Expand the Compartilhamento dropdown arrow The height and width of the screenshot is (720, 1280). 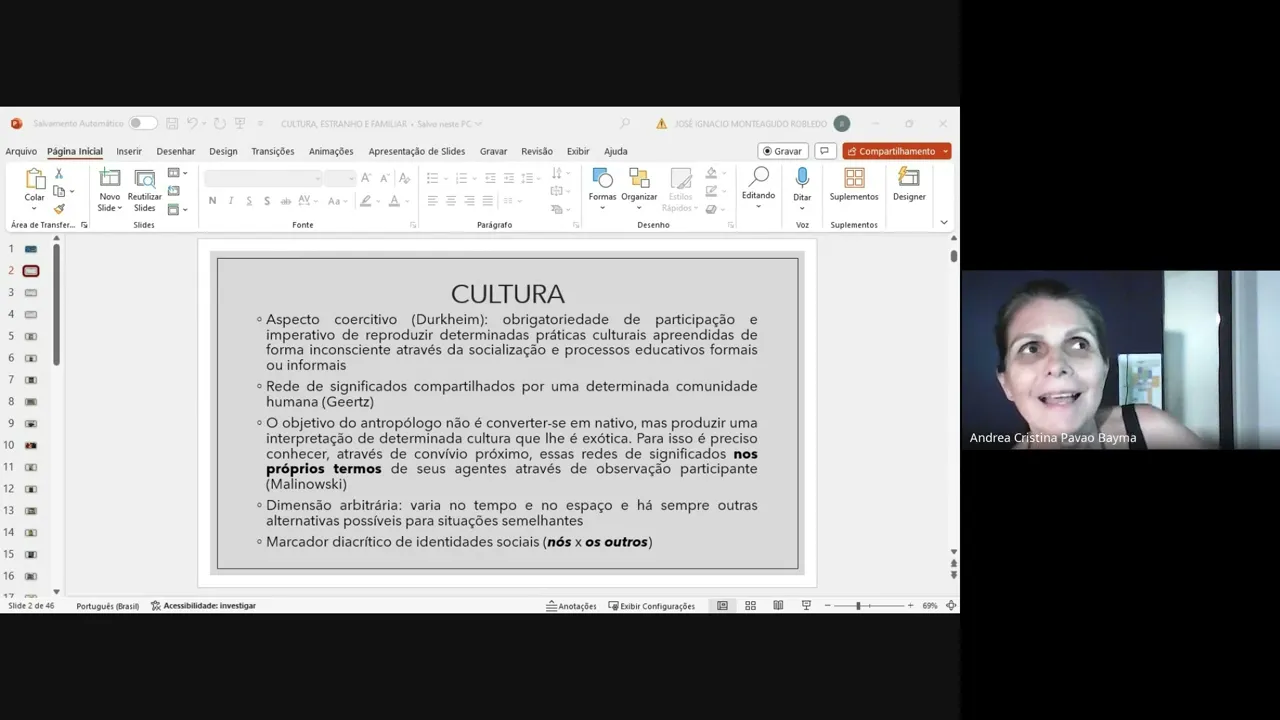[x=945, y=151]
